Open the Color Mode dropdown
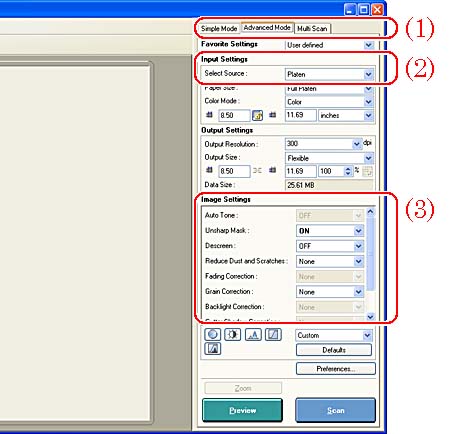The image size is (450, 434). tap(330, 102)
